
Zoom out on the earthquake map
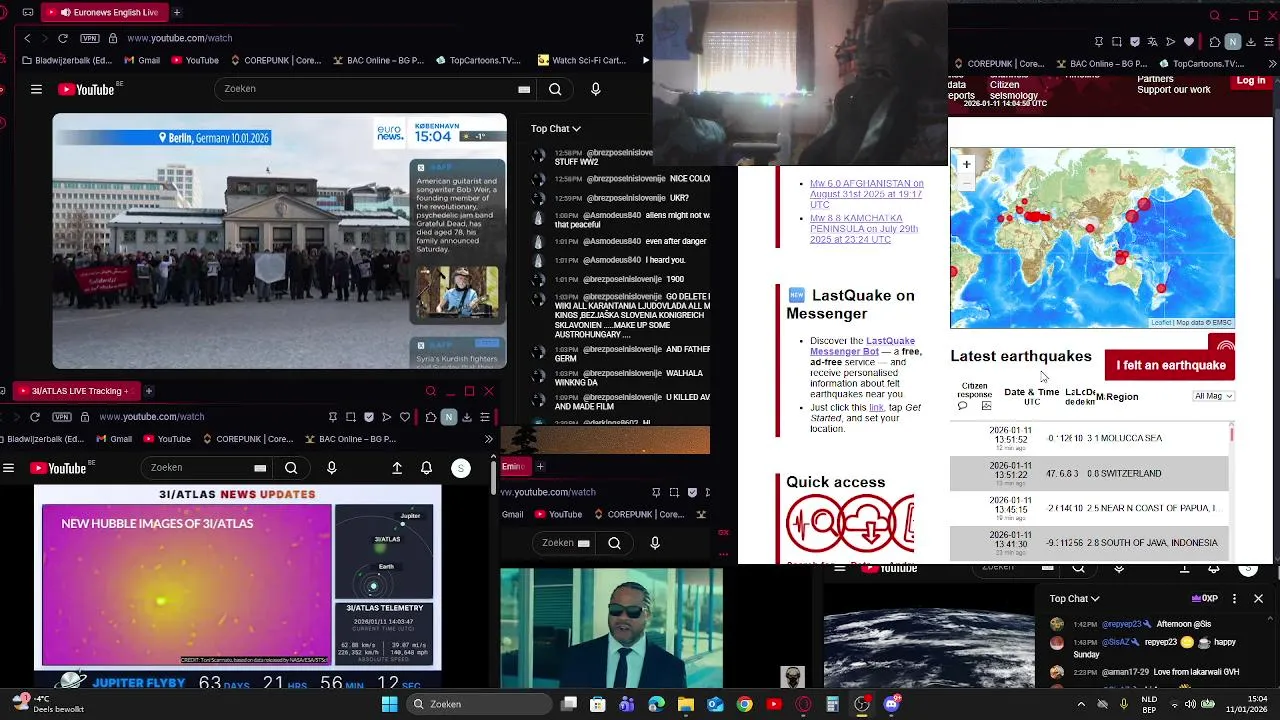click(x=966, y=181)
